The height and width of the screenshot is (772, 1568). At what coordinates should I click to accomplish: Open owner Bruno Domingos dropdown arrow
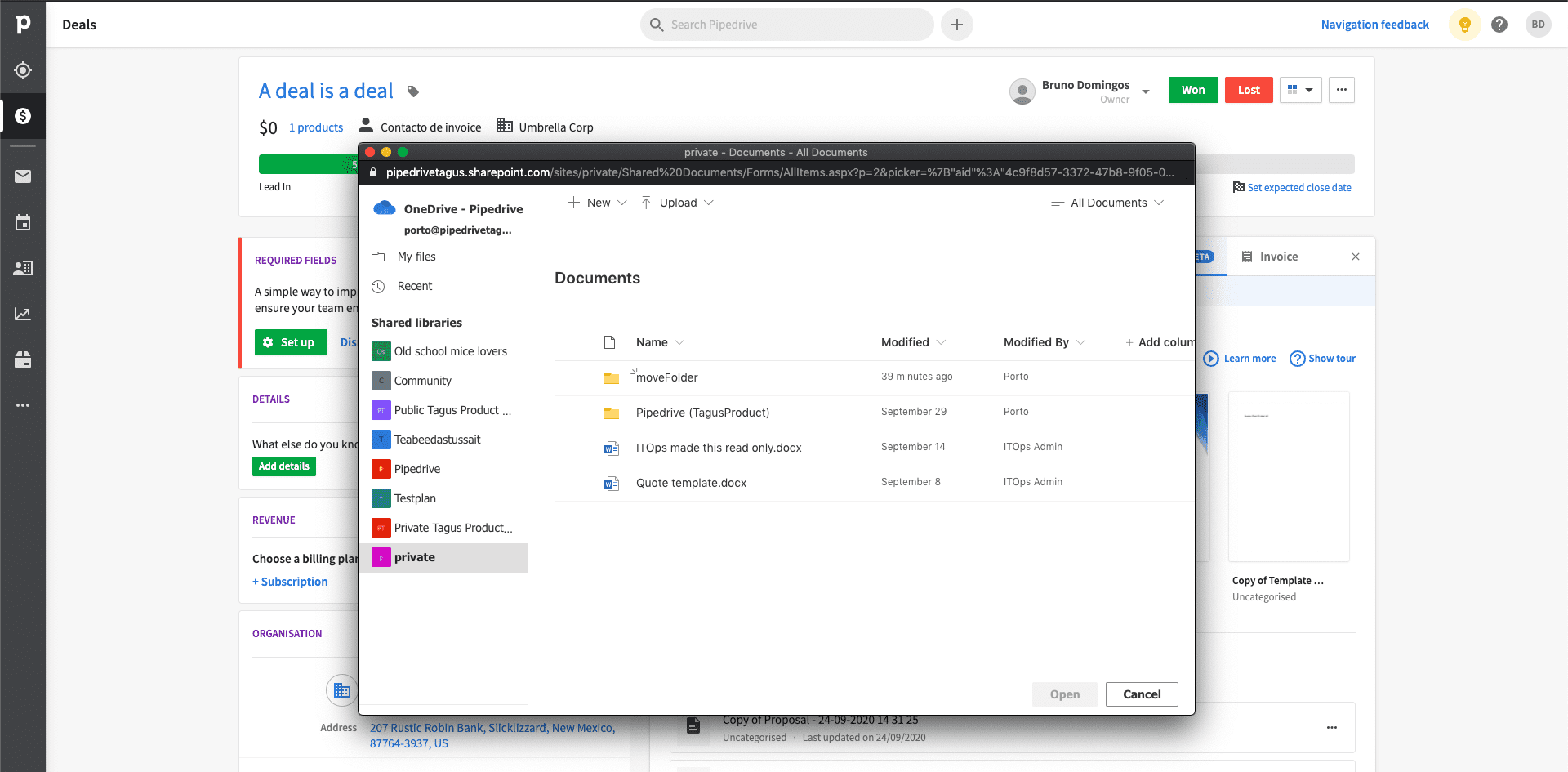pos(1146,91)
